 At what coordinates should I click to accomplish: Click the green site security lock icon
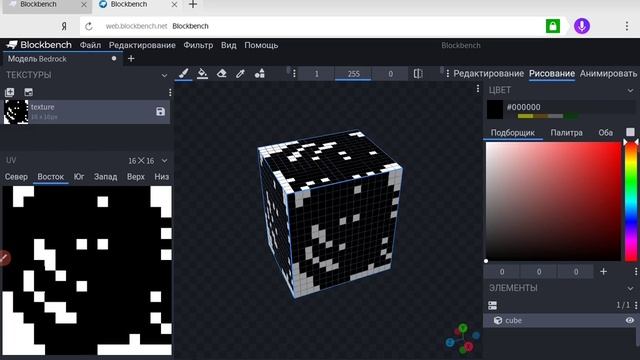click(x=553, y=26)
